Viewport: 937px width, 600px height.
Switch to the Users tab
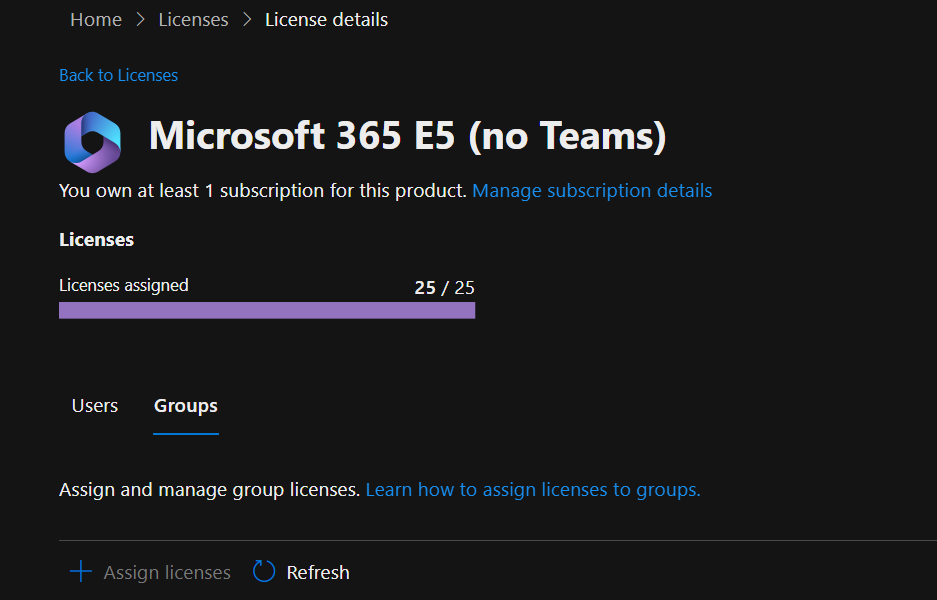point(94,405)
